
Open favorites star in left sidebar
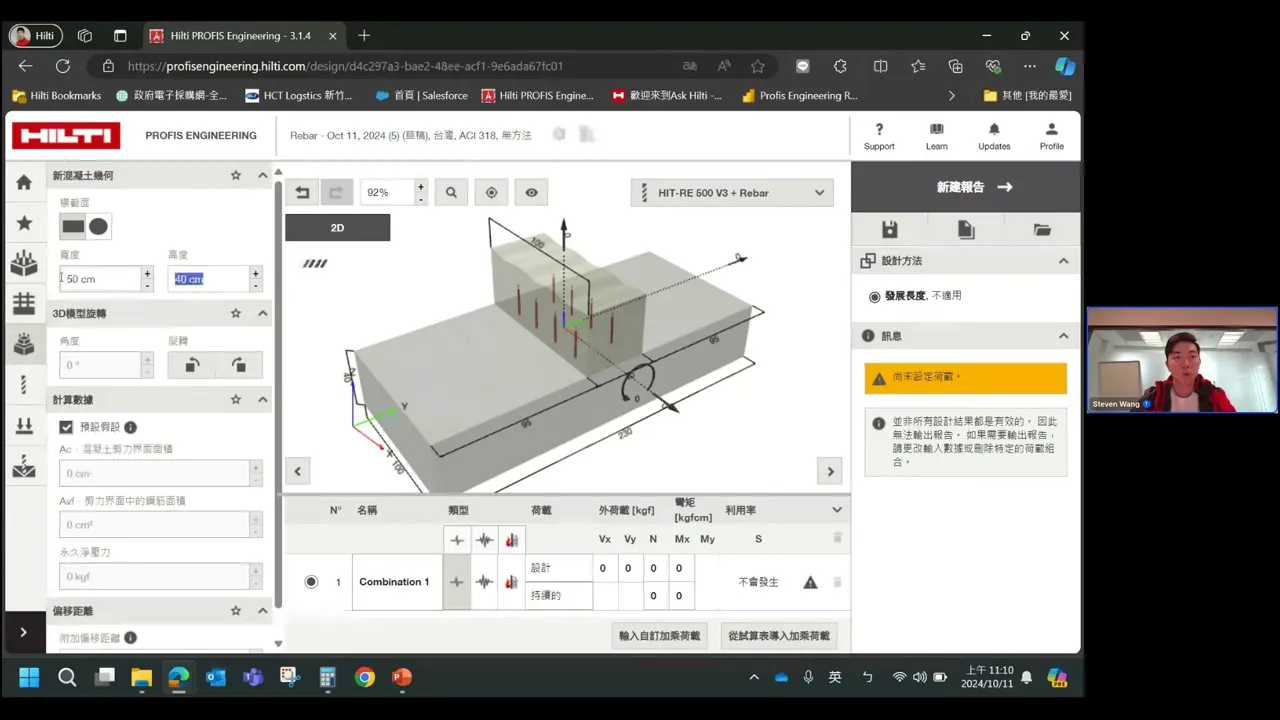point(24,223)
